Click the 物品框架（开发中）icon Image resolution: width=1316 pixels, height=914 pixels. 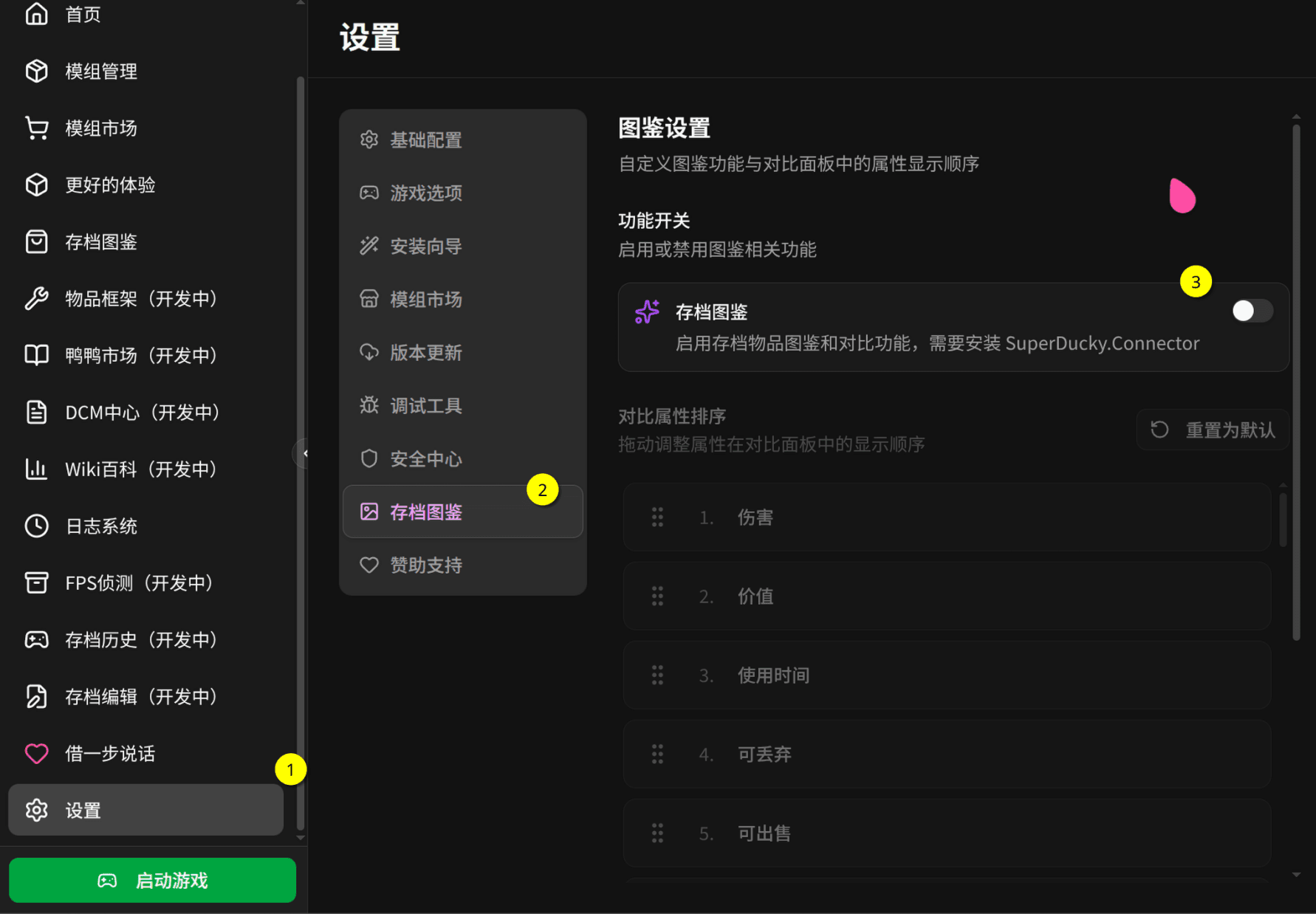pos(37,298)
